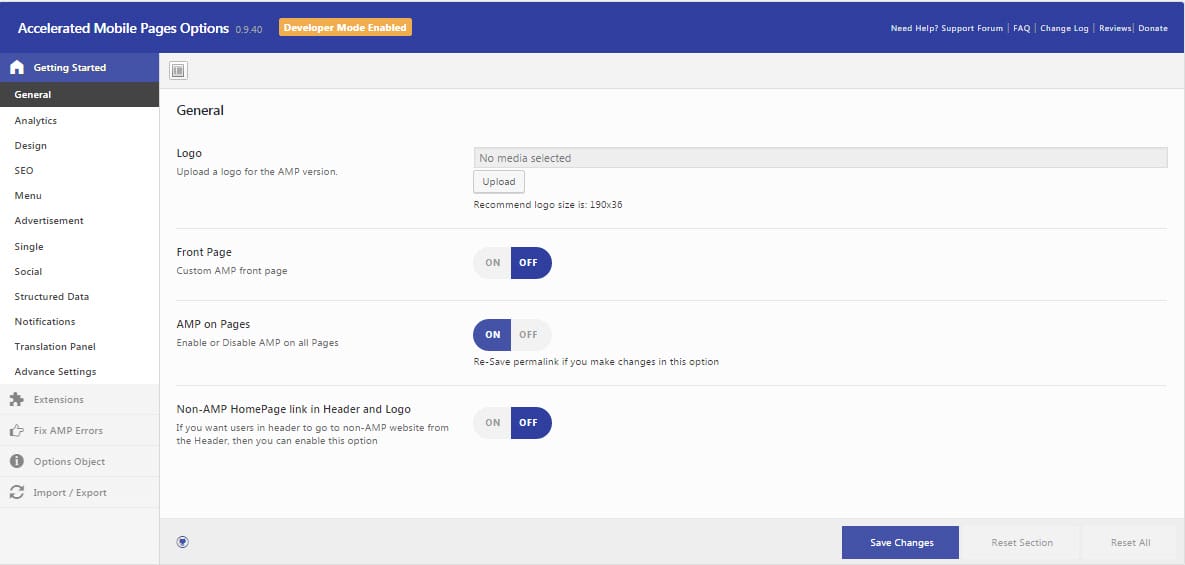Click the Import / Export refresh icon
Screen dimensions: 1185x565
tap(16, 492)
